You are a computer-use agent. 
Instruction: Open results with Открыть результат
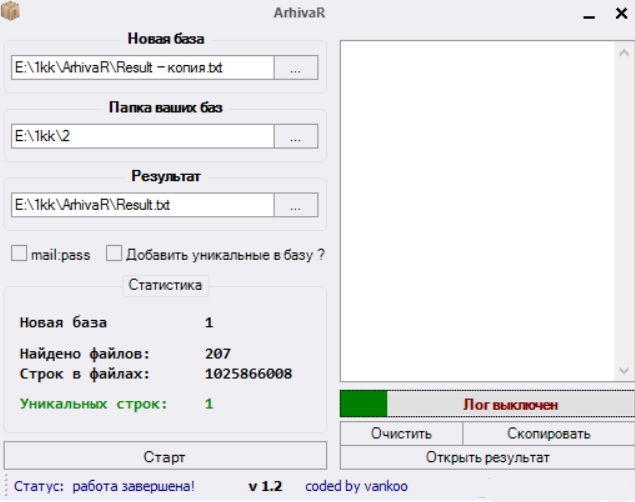(x=487, y=457)
